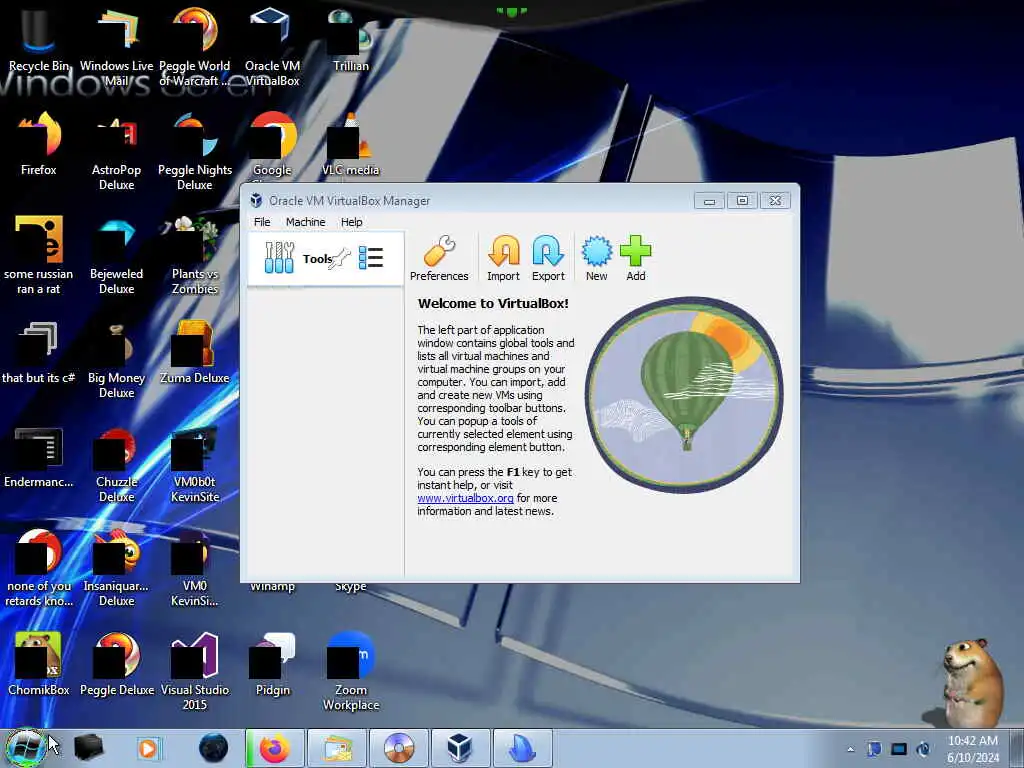Select the Peggle Nights Deluxe desktop icon
This screenshot has height=768, width=1024.
pyautogui.click(x=195, y=152)
